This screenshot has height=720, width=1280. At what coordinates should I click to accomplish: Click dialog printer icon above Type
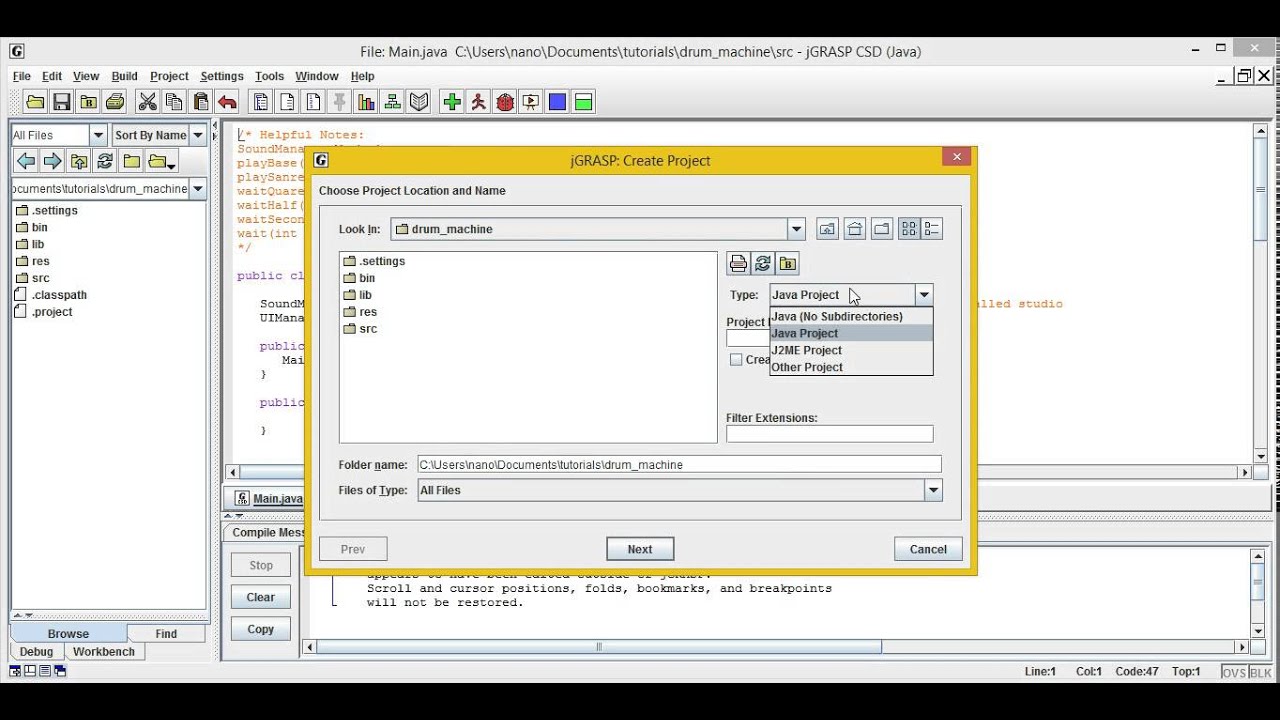(x=738, y=264)
